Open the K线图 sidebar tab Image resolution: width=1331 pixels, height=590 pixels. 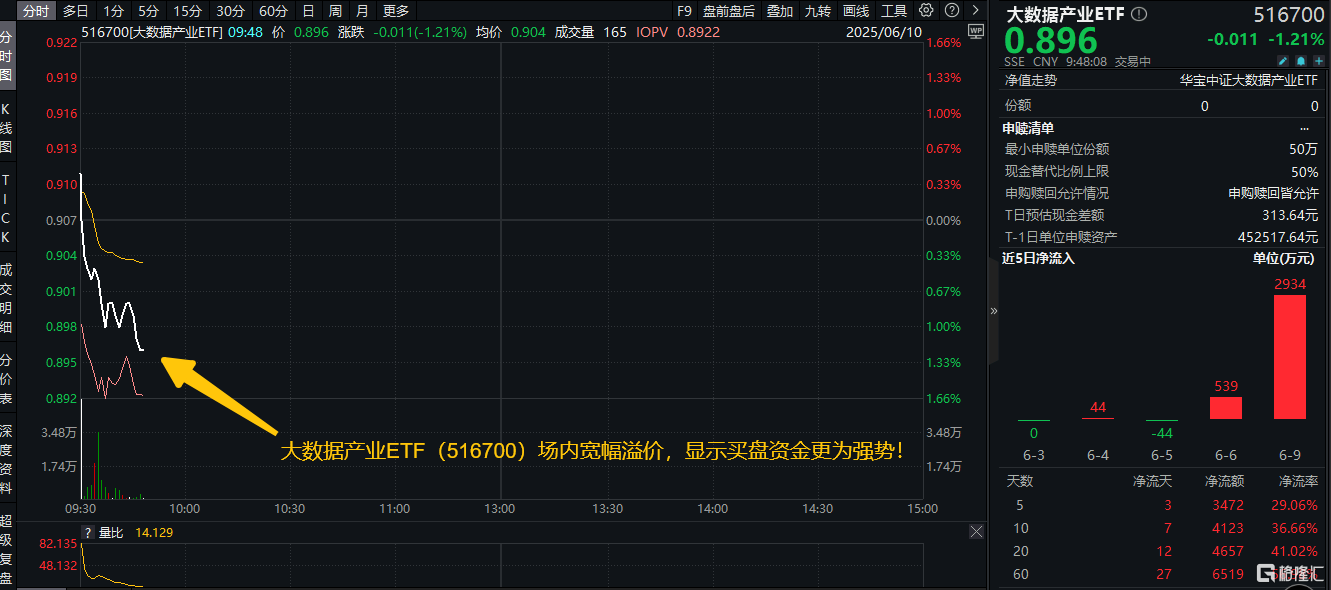click(x=7, y=126)
